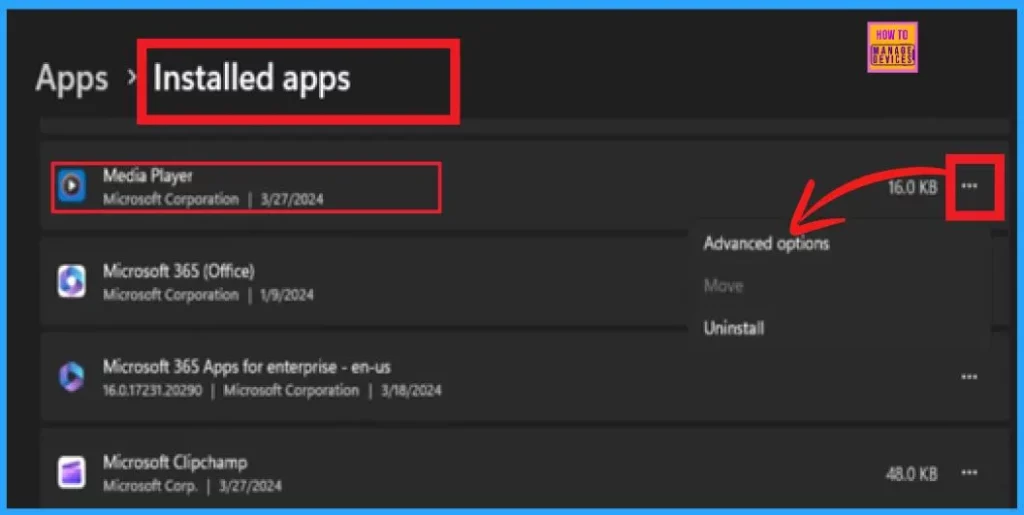This screenshot has width=1024, height=515.
Task: Choose Advanced options in the context menu
Action: coord(766,243)
